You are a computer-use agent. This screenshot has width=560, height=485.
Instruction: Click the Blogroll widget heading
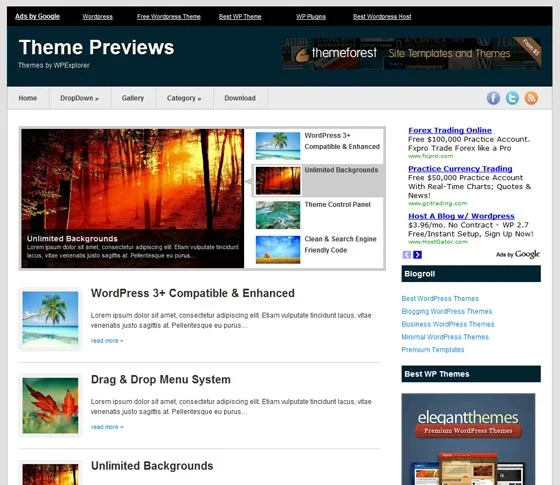point(471,274)
